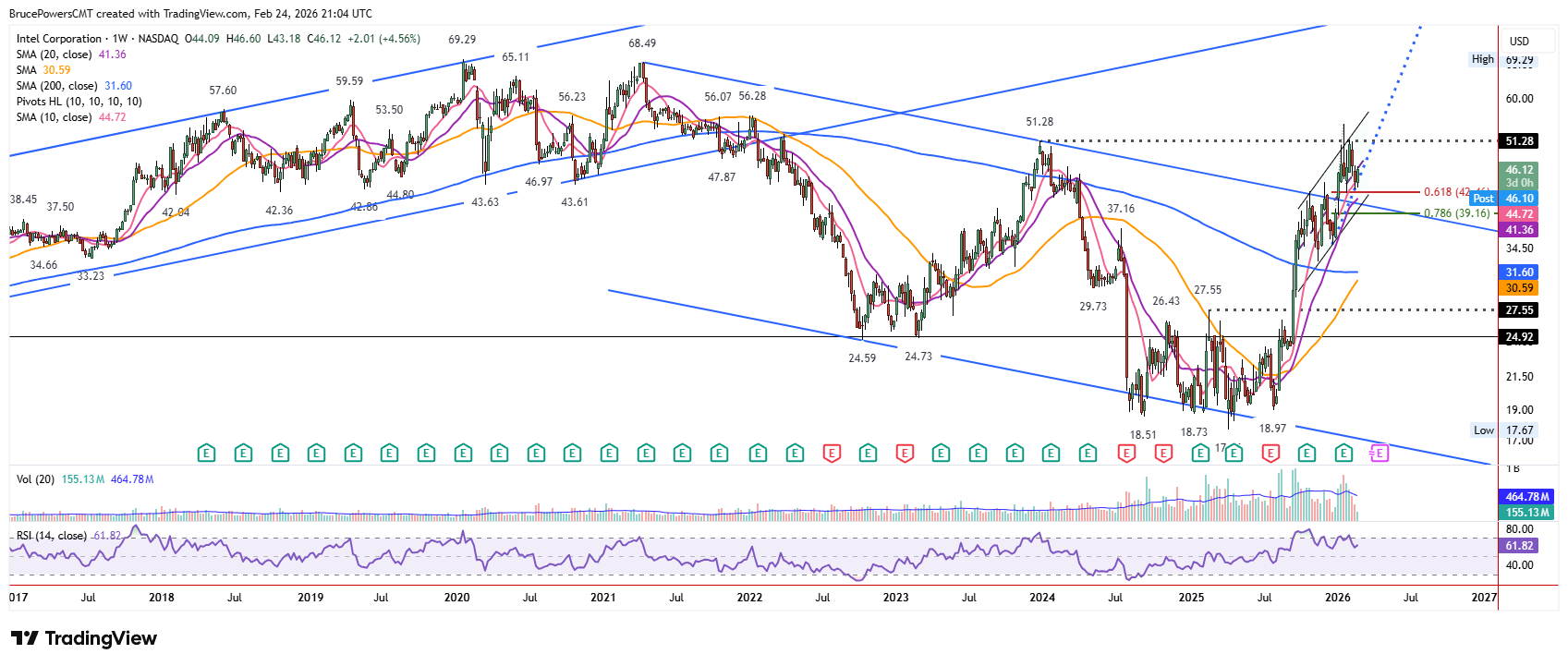Click the High 69.29 axis marker
Screen dimensions: 1568x666
[1502, 59]
